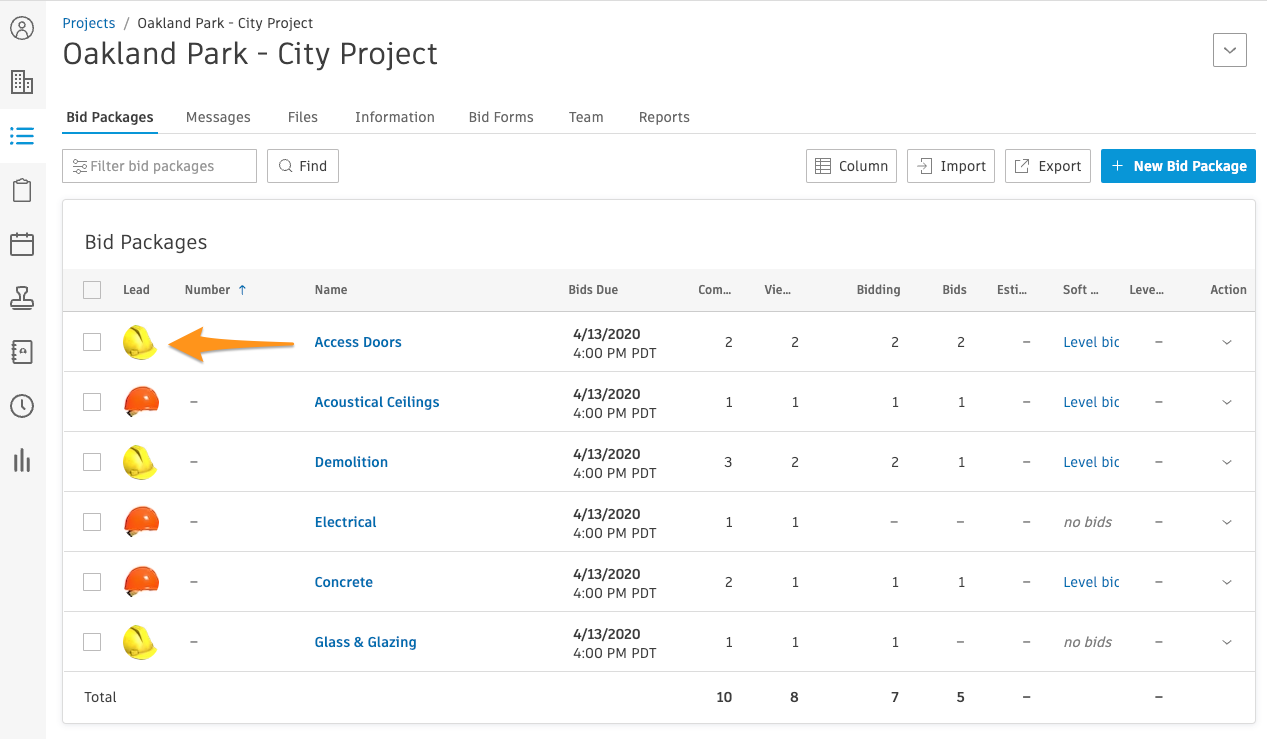Open the stamp icon in sidebar
Image resolution: width=1267 pixels, height=739 pixels.
pyautogui.click(x=22, y=298)
